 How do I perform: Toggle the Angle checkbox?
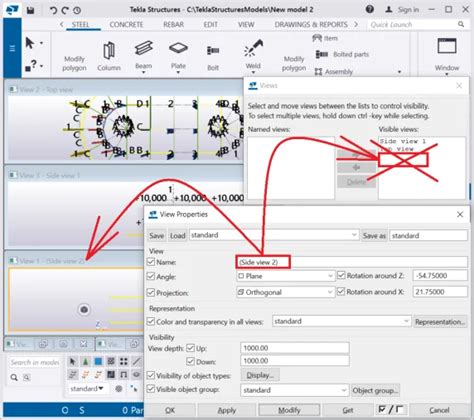coord(151,276)
